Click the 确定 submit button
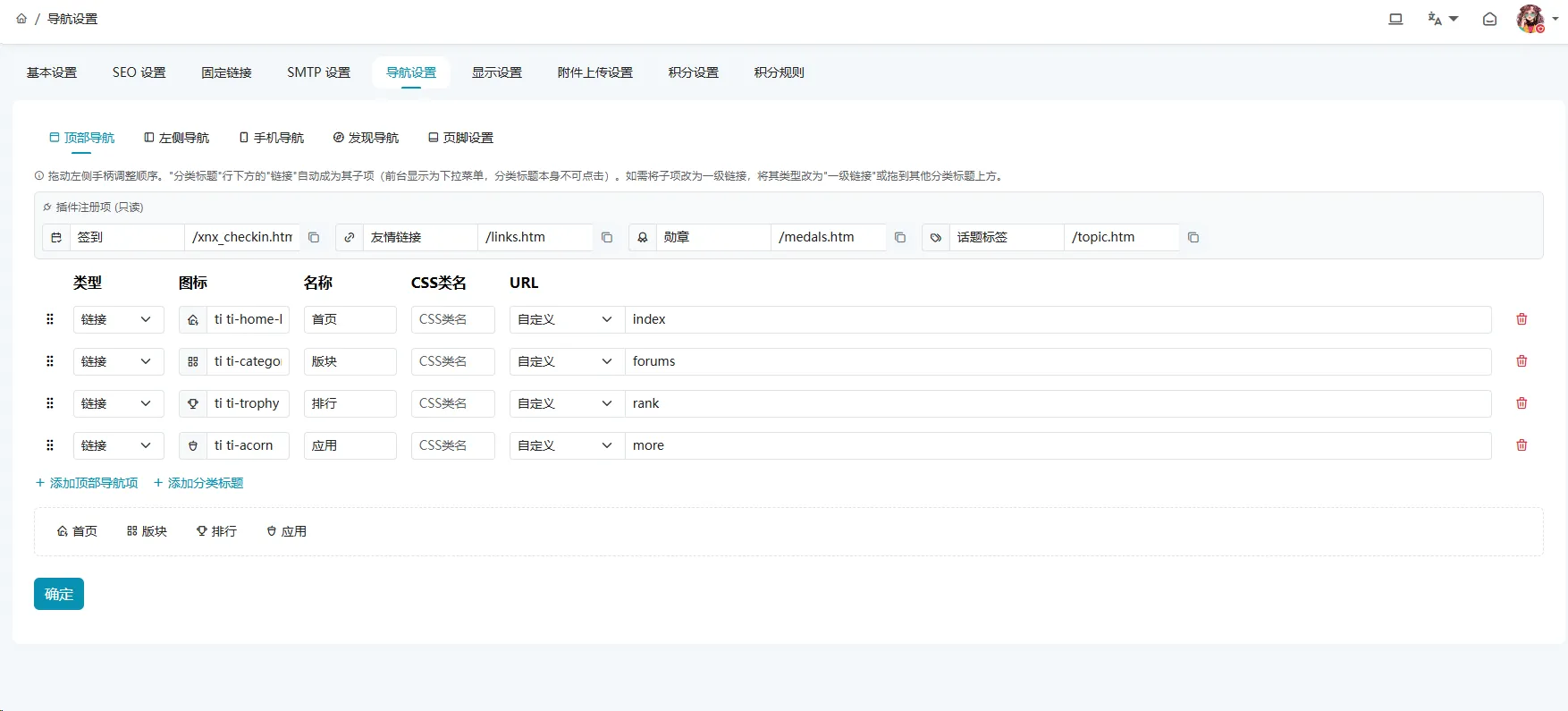The width and height of the screenshot is (1568, 711). point(59,594)
